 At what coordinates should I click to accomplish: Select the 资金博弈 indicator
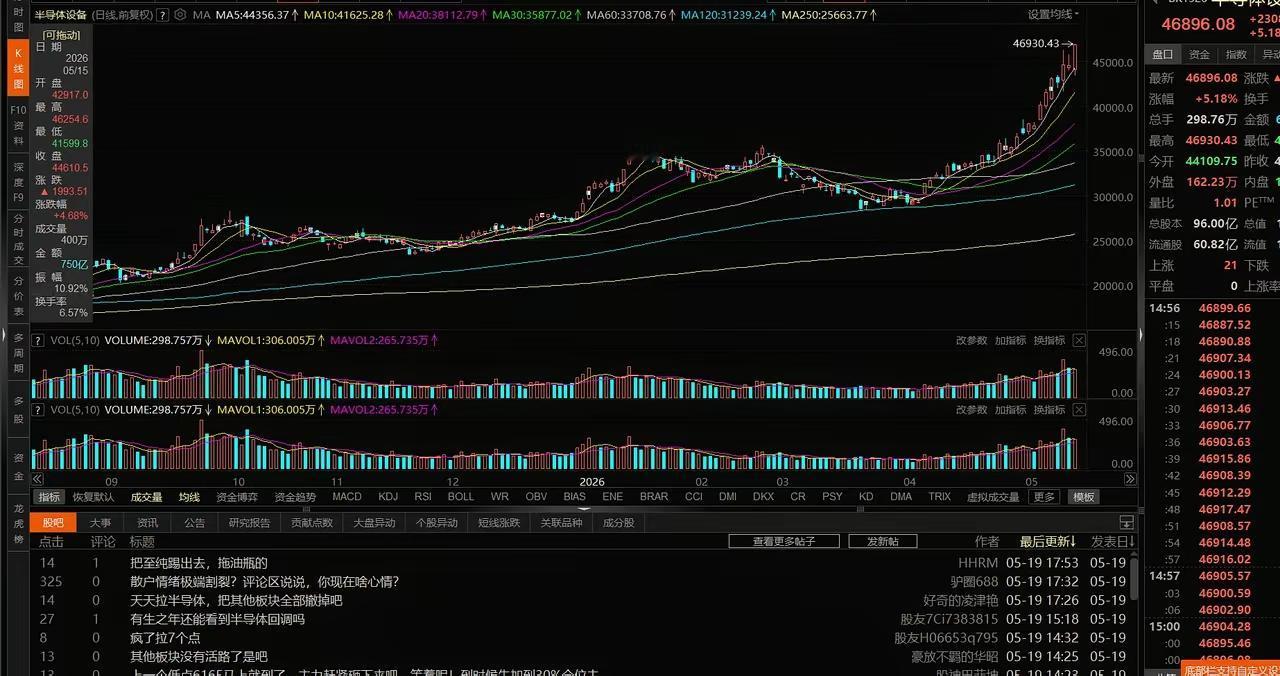tap(237, 497)
